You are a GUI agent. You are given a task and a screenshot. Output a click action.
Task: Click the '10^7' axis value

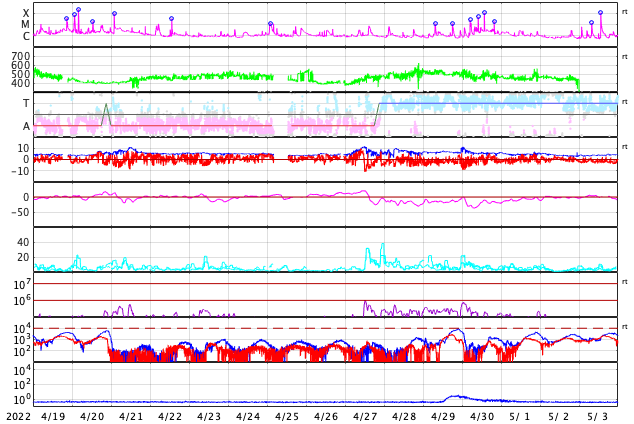pos(22,284)
